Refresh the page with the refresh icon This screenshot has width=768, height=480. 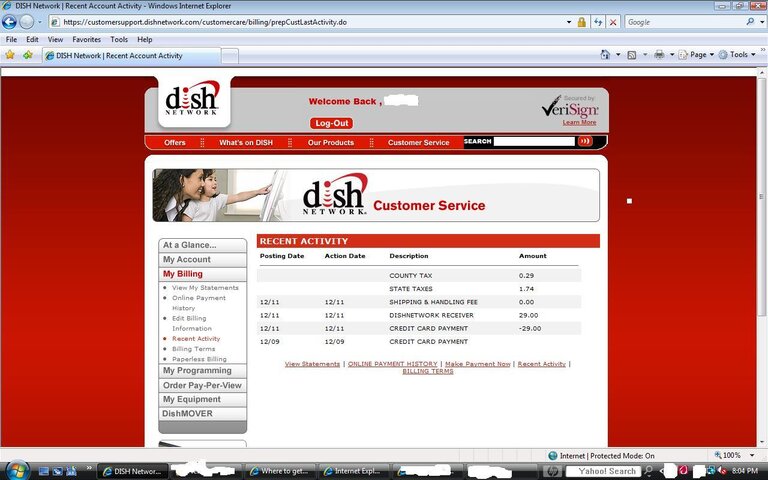(598, 22)
